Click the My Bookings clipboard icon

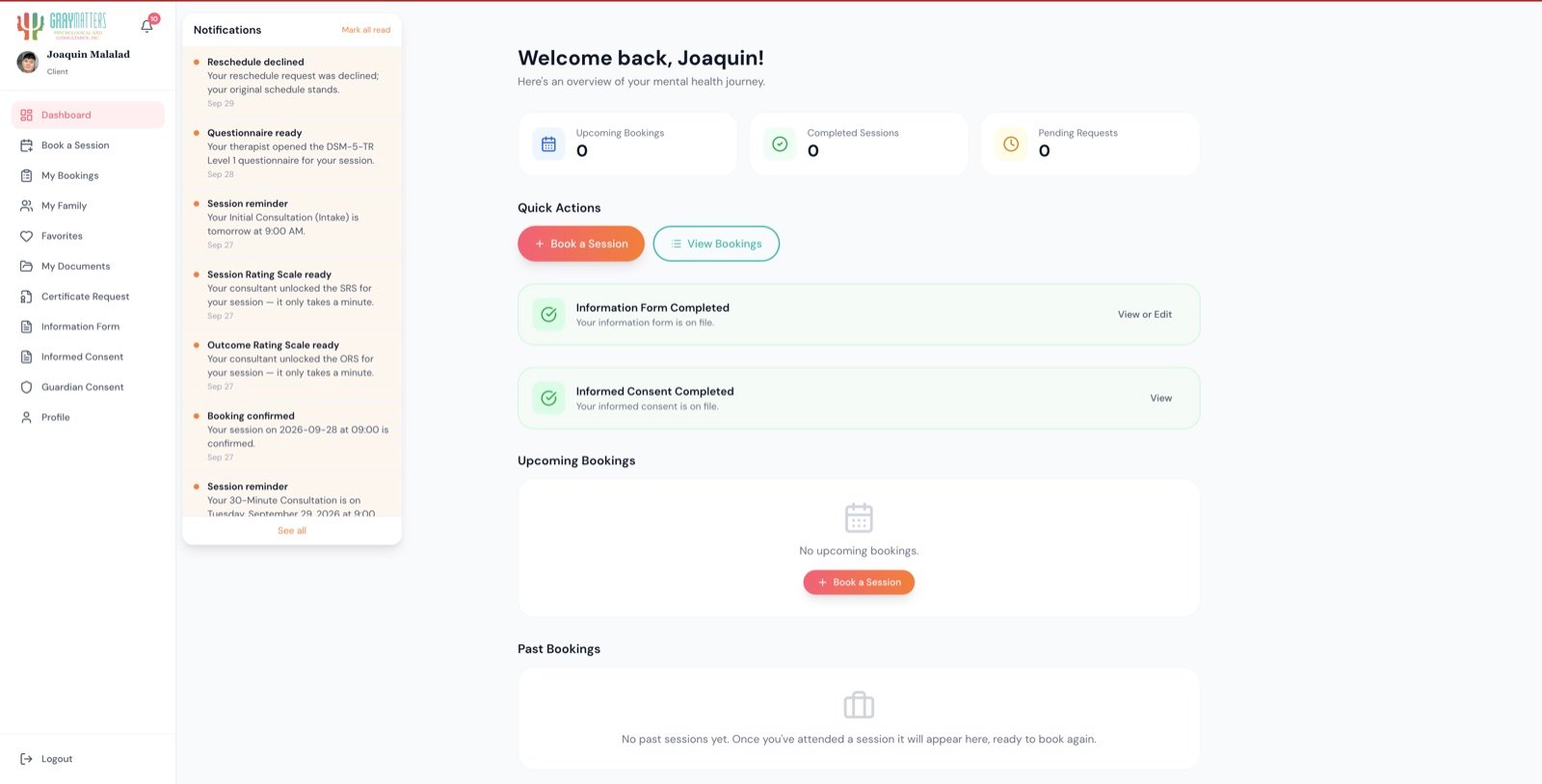26,175
